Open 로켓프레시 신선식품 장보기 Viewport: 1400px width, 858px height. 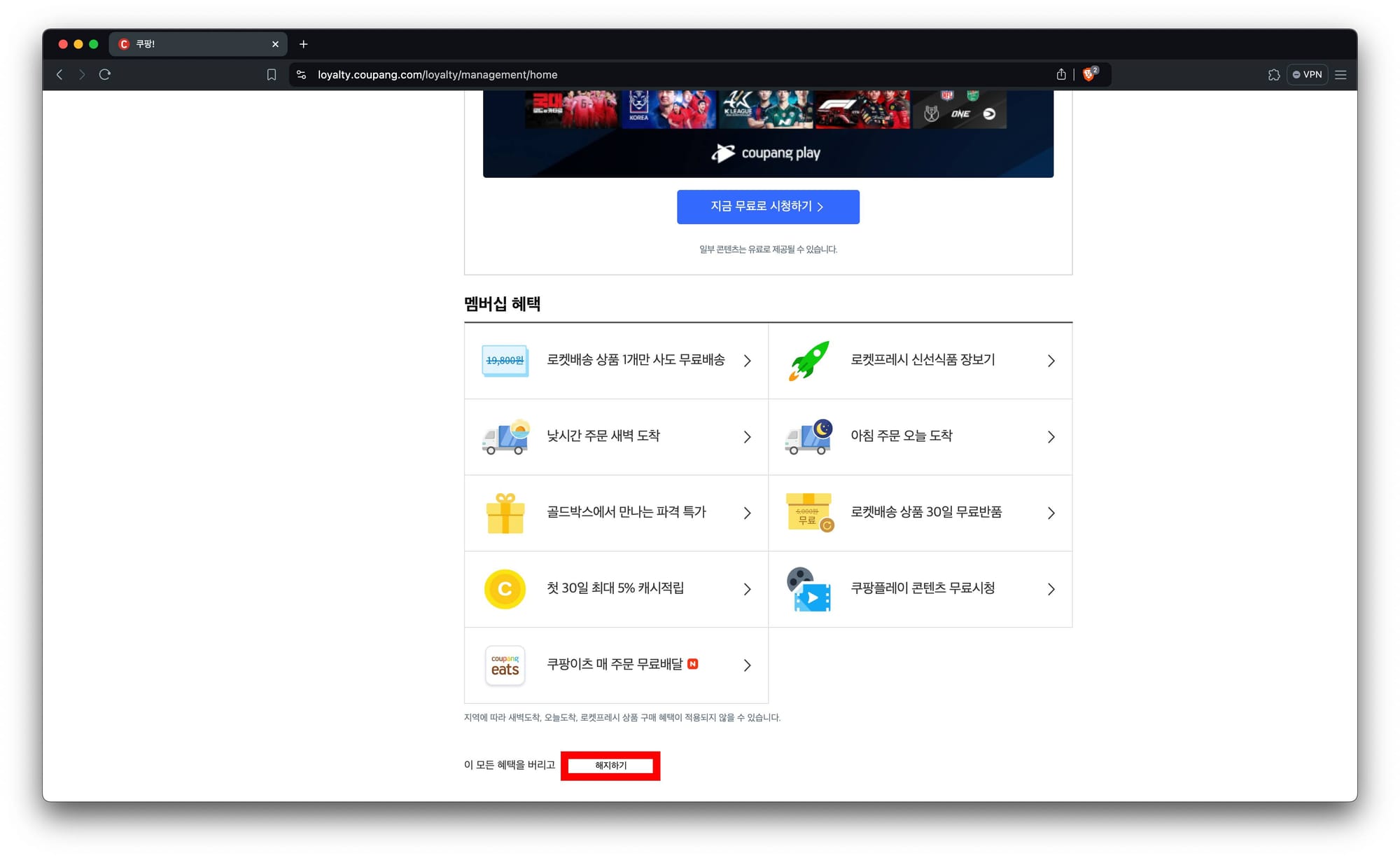pos(920,361)
